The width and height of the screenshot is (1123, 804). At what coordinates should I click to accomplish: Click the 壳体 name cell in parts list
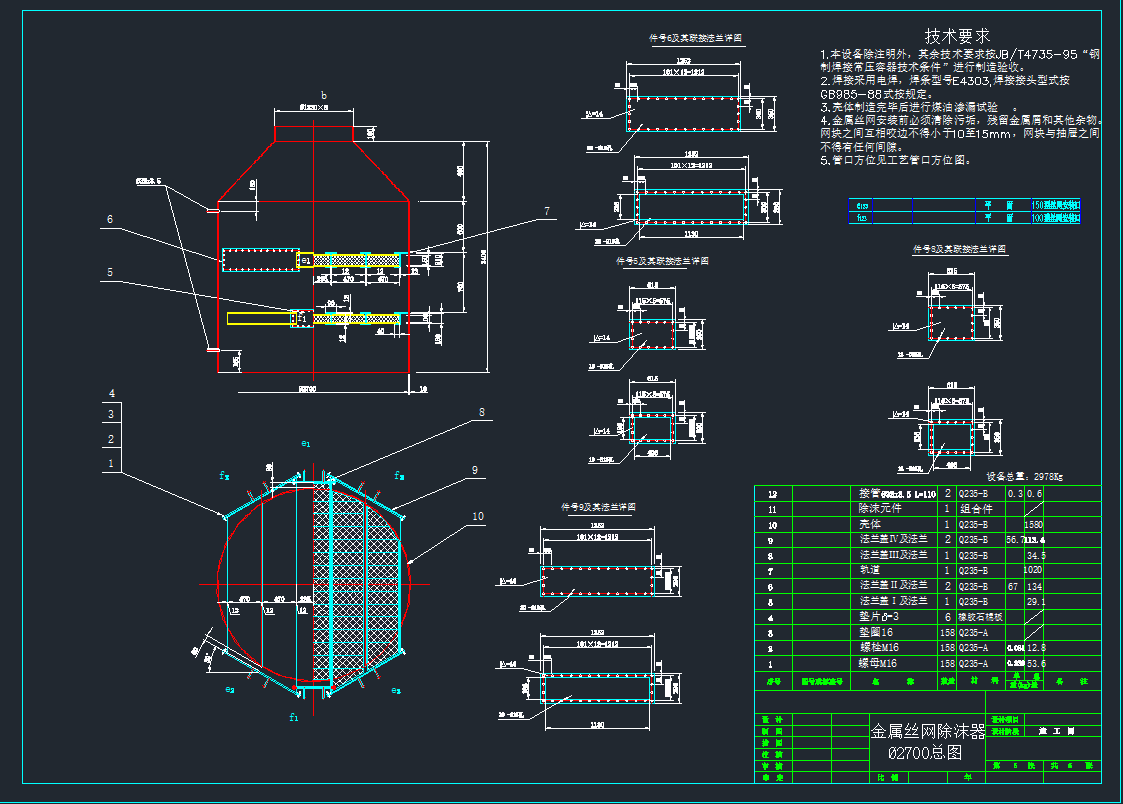870,524
